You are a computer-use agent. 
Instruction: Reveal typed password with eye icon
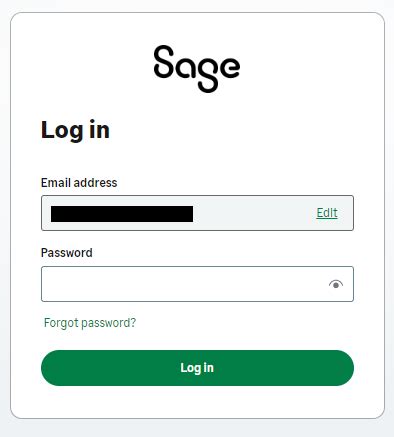pyautogui.click(x=336, y=284)
